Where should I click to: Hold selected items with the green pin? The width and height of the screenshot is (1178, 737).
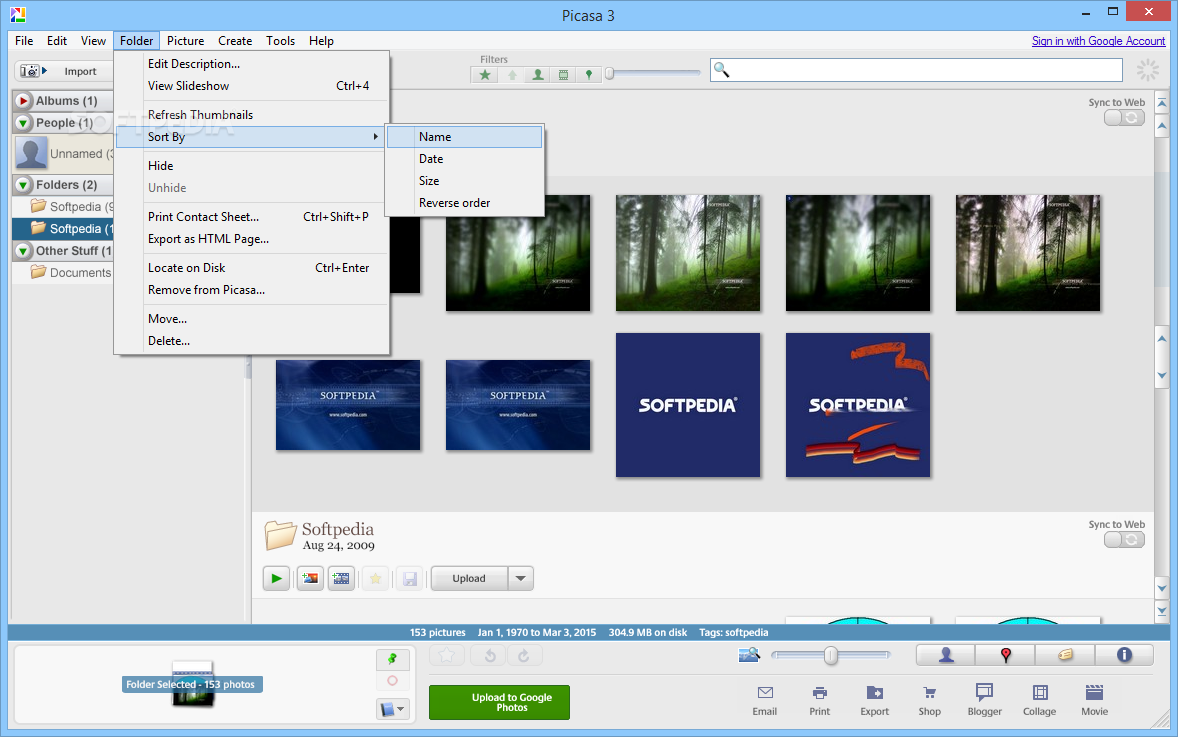coord(392,659)
